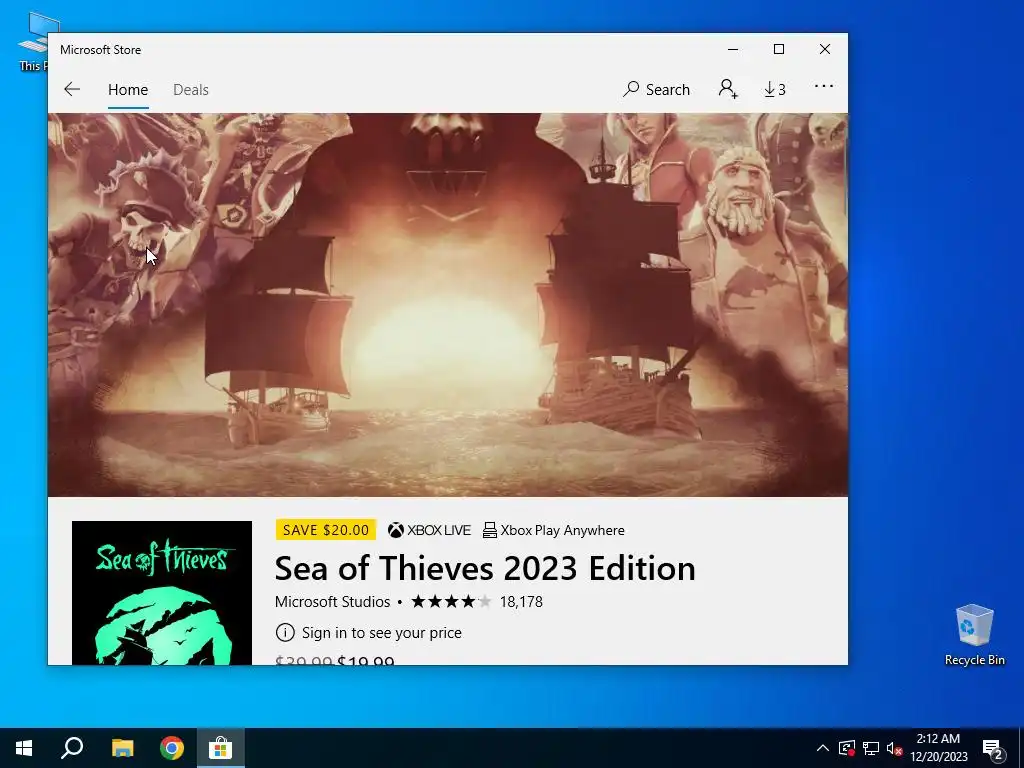The image size is (1024, 768).
Task: Open Windows taskbar search
Action: 72,748
